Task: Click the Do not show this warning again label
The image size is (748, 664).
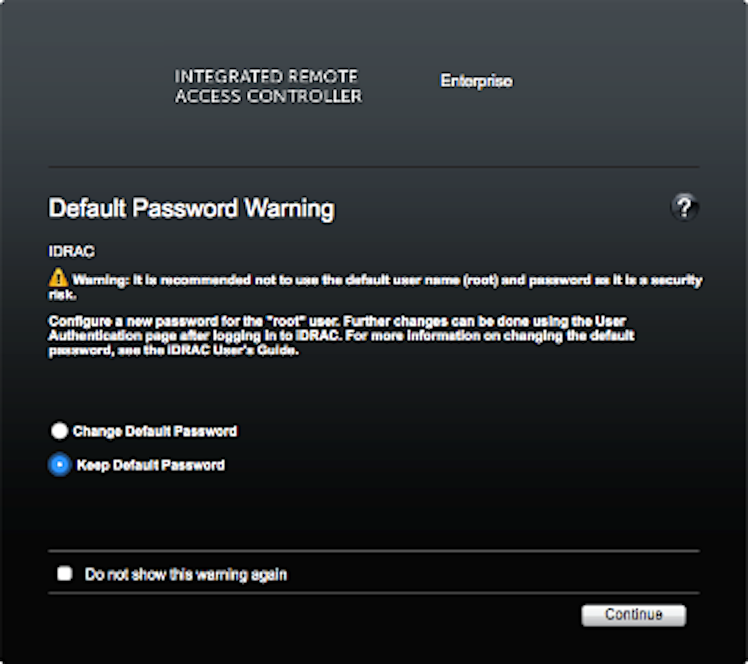Action: [x=187, y=575]
